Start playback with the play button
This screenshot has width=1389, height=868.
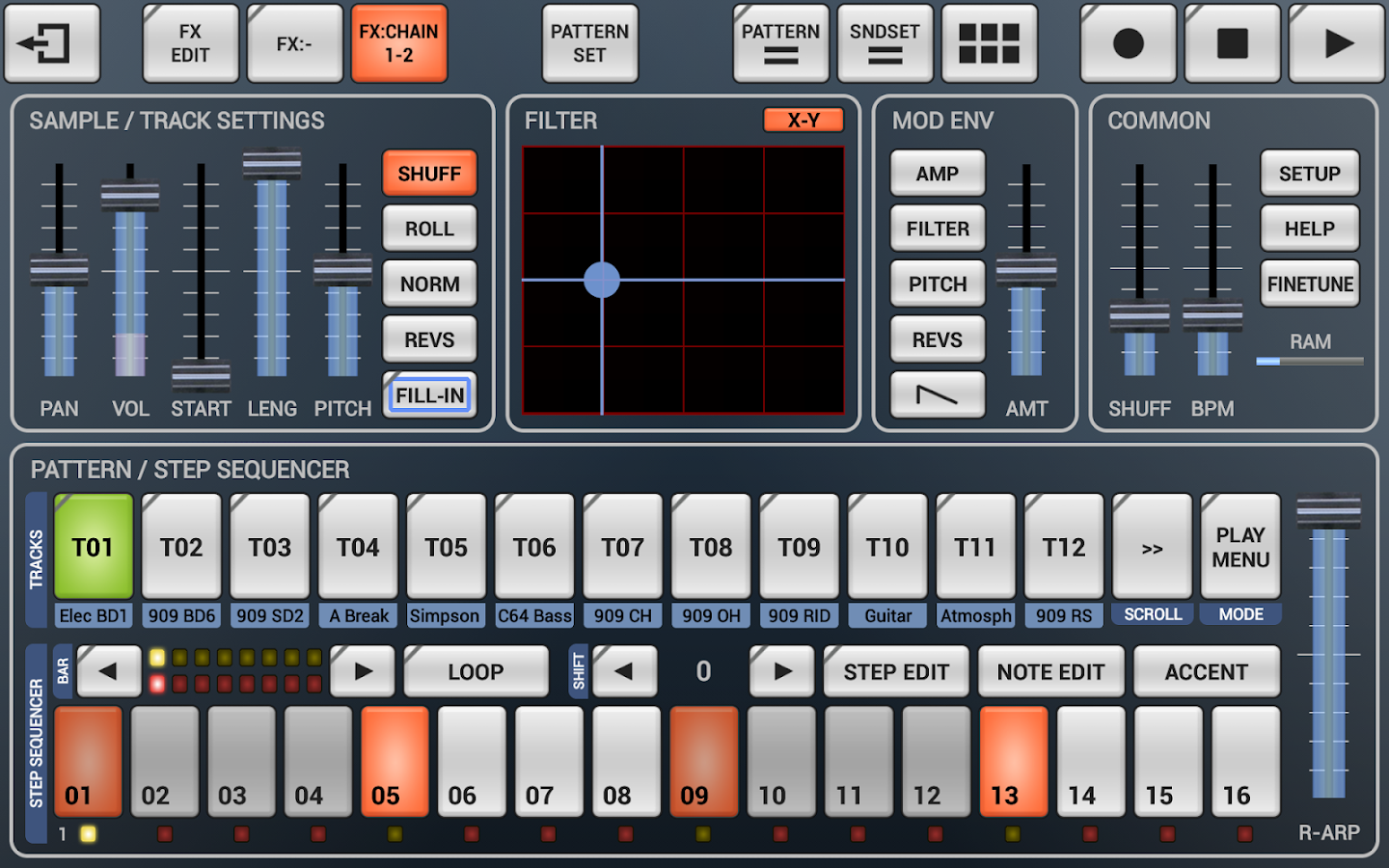(x=1337, y=43)
